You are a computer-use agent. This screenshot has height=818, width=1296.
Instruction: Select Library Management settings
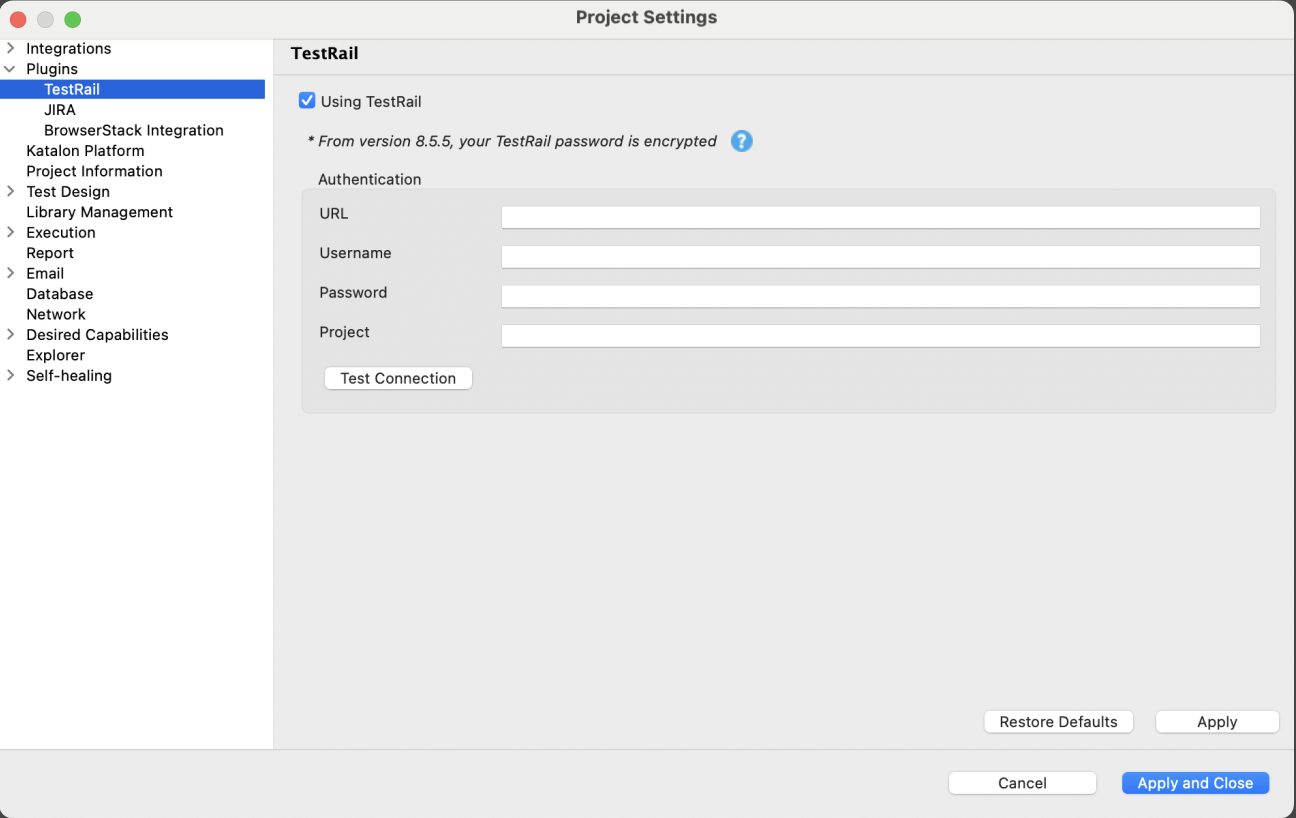point(99,212)
